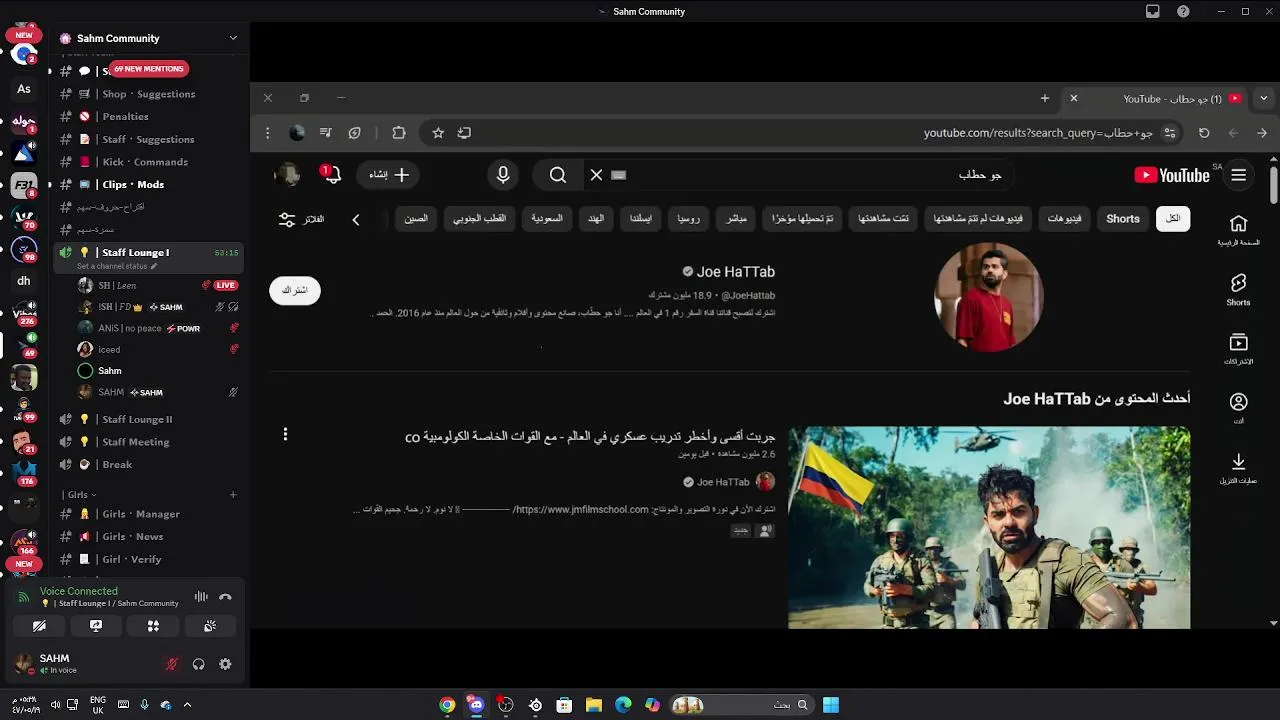1280x720 pixels.
Task: Select the فيديوهات filter chip
Action: 1064,219
